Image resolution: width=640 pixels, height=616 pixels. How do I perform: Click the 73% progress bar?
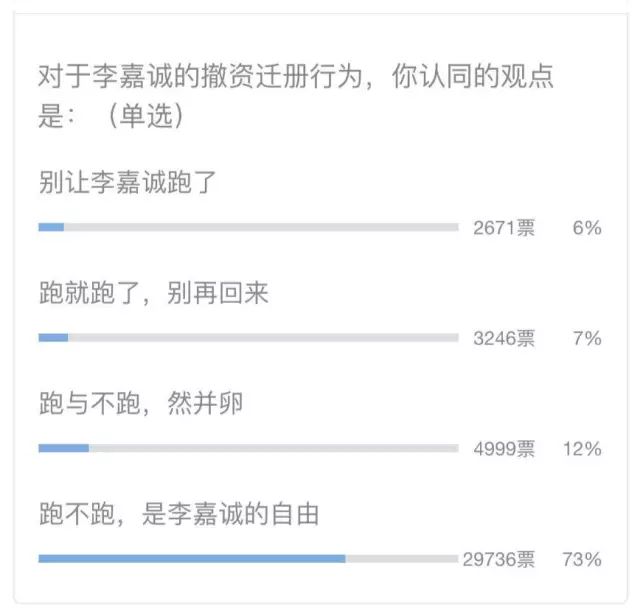click(x=249, y=558)
